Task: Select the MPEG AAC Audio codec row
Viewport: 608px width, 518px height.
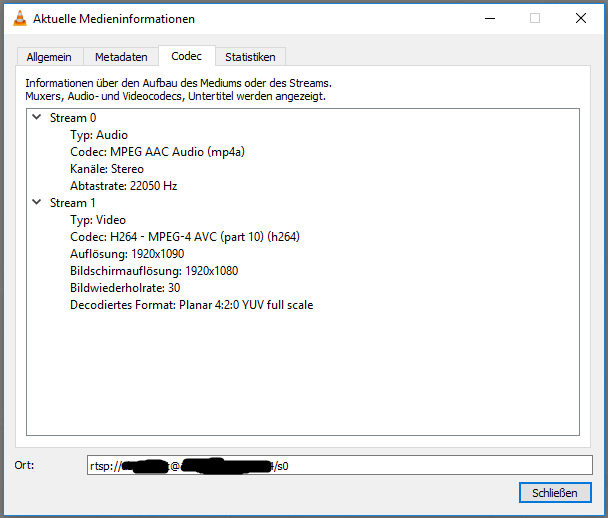Action: pos(157,152)
